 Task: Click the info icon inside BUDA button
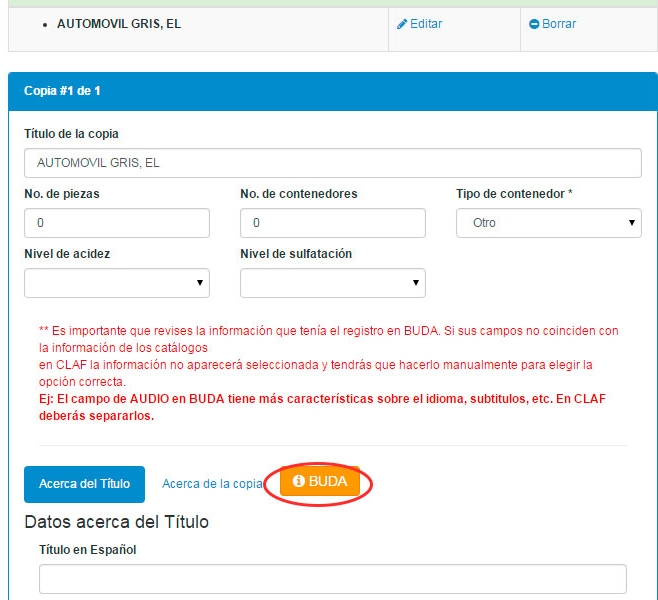coord(299,482)
